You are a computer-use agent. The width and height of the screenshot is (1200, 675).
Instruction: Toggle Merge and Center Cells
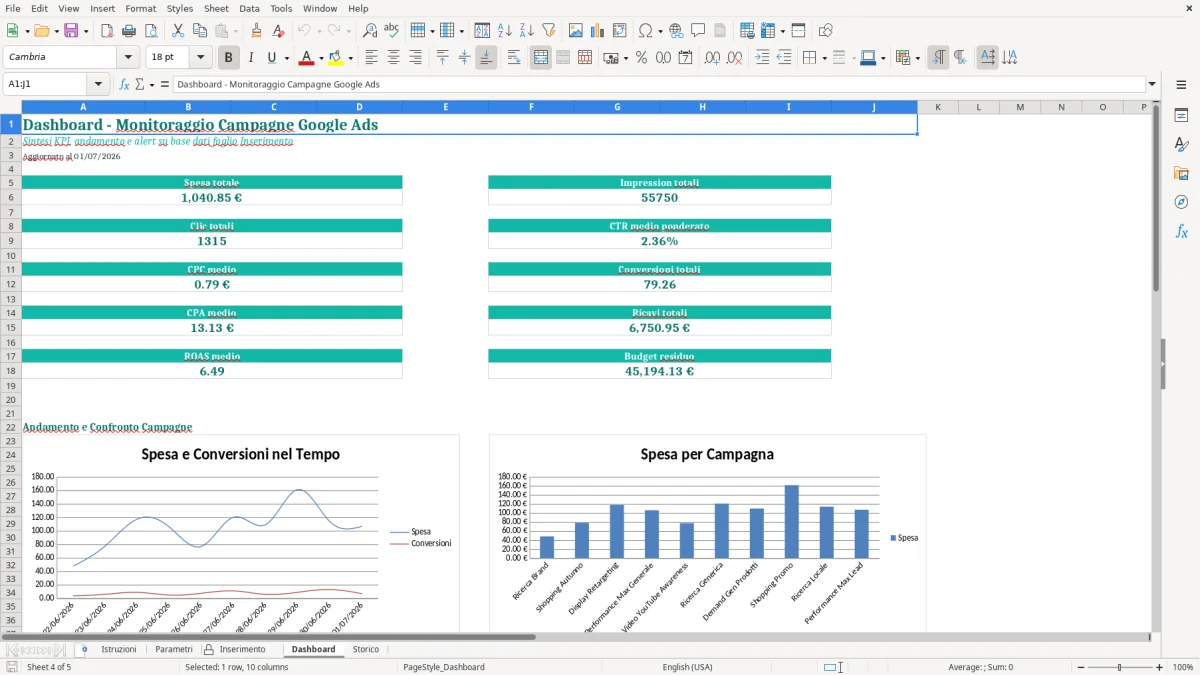pos(541,58)
